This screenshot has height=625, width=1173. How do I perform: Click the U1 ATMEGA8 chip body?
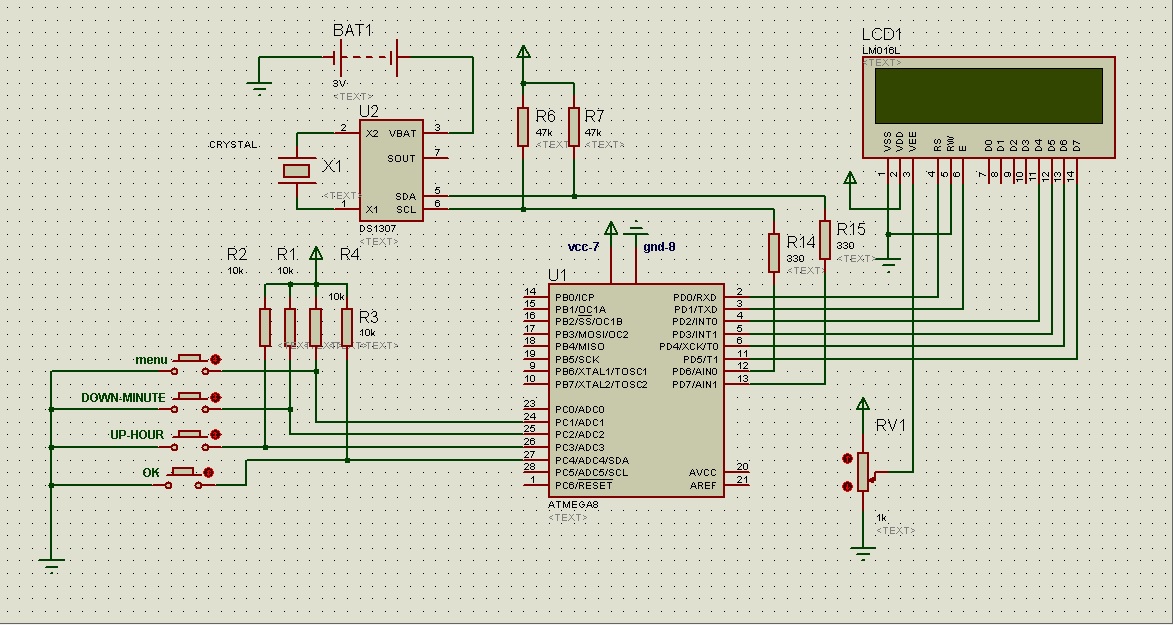click(x=636, y=390)
